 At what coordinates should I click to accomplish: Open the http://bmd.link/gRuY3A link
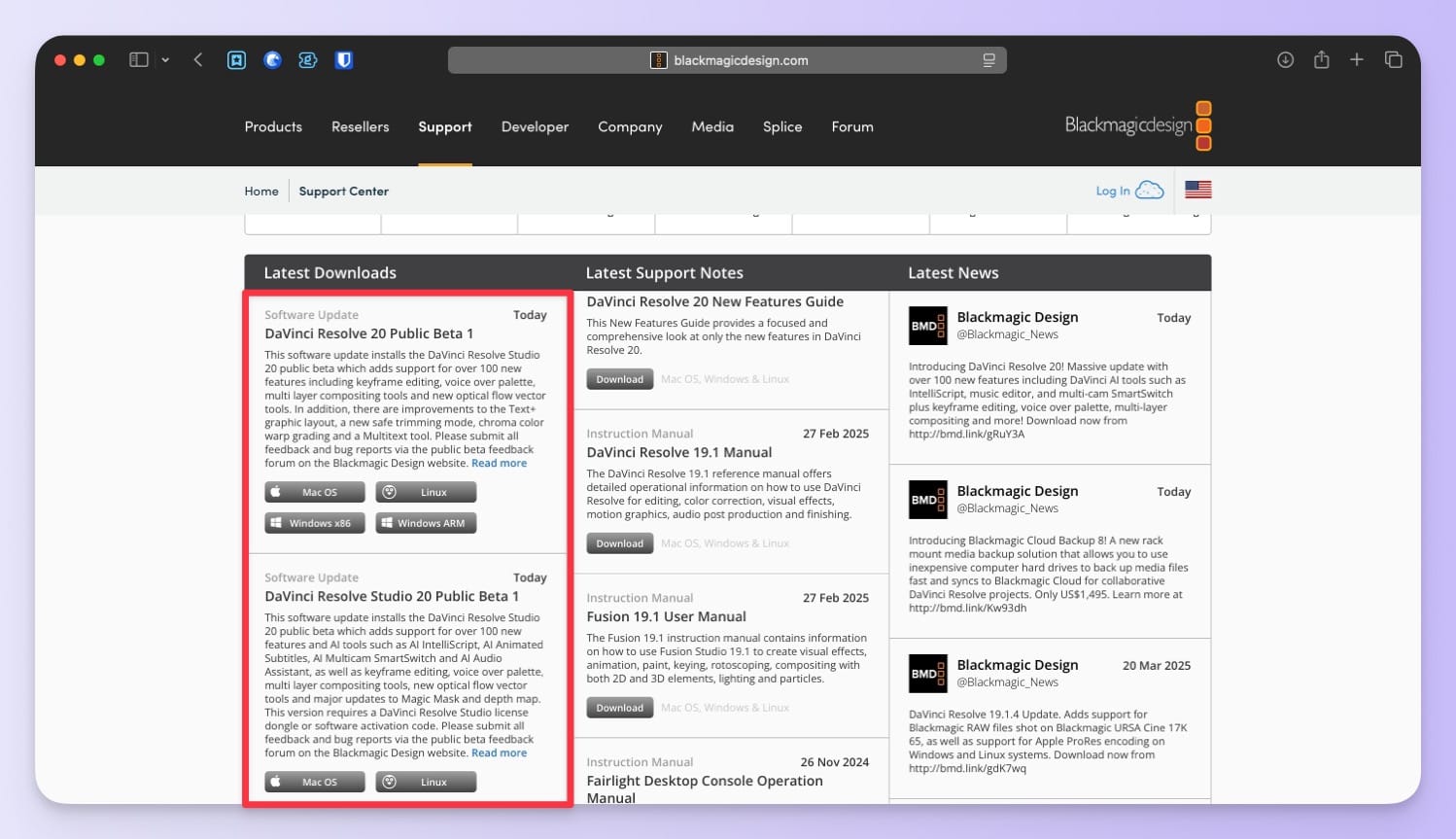click(x=966, y=435)
